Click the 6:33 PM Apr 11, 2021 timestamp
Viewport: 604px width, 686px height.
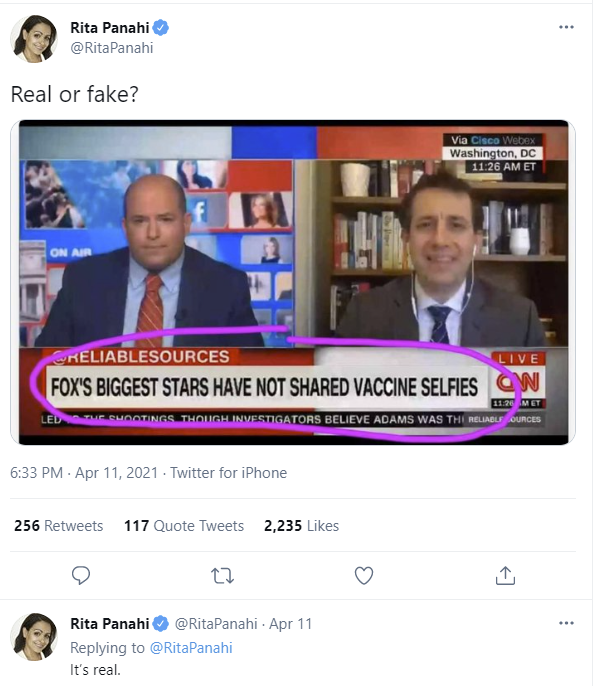(x=84, y=472)
